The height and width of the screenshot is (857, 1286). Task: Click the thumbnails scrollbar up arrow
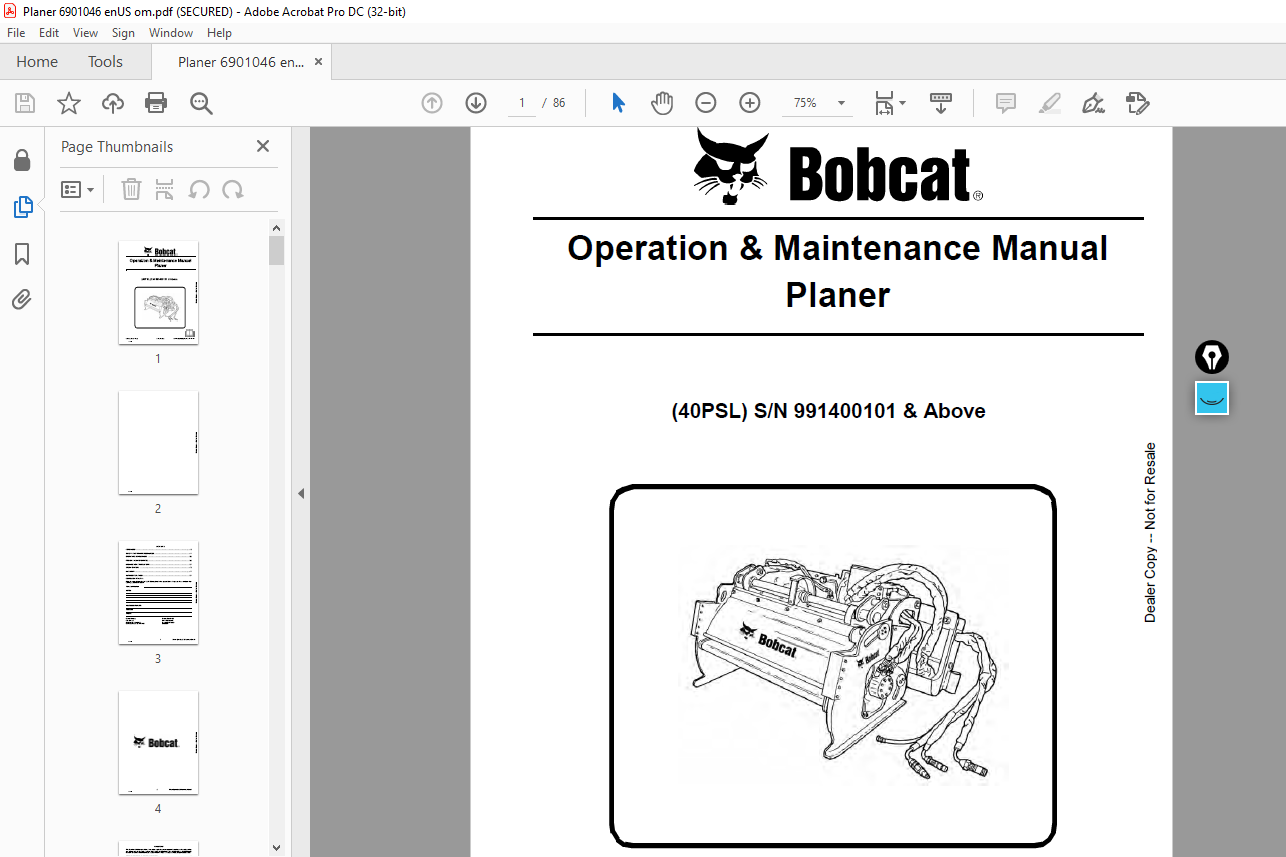[x=277, y=227]
